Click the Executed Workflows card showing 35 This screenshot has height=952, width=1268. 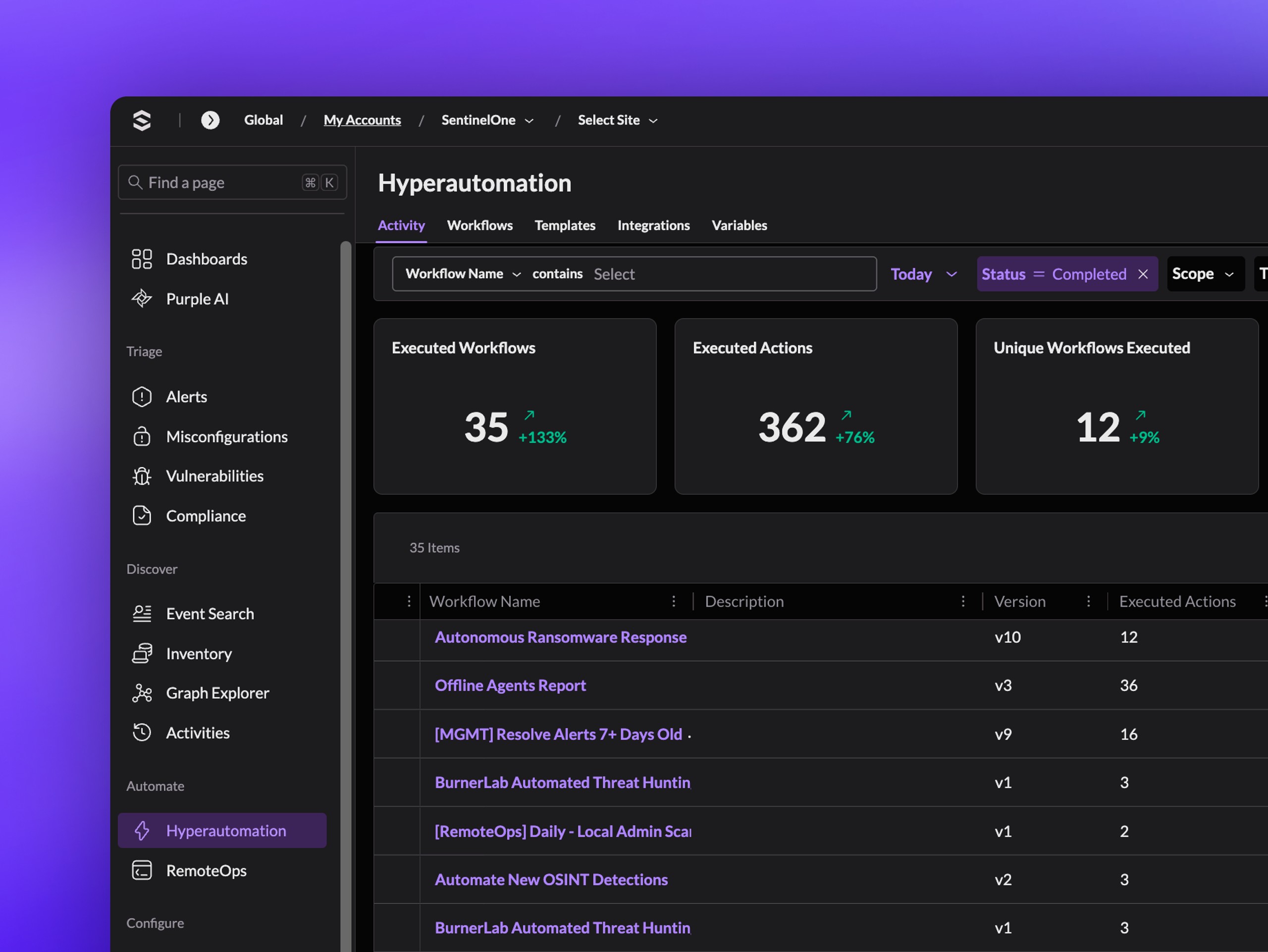coord(515,406)
